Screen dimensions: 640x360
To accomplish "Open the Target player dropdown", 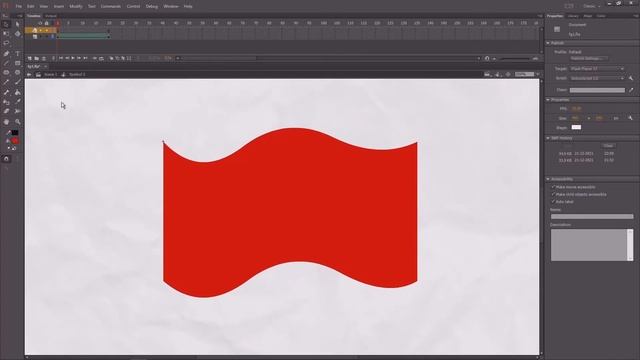I will pyautogui.click(x=597, y=69).
